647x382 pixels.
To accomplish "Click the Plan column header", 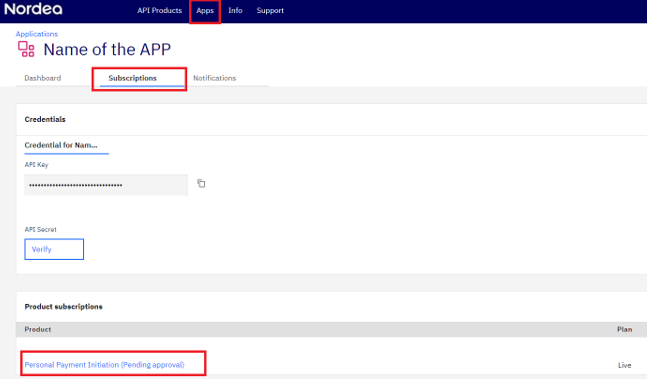I will tap(624, 329).
